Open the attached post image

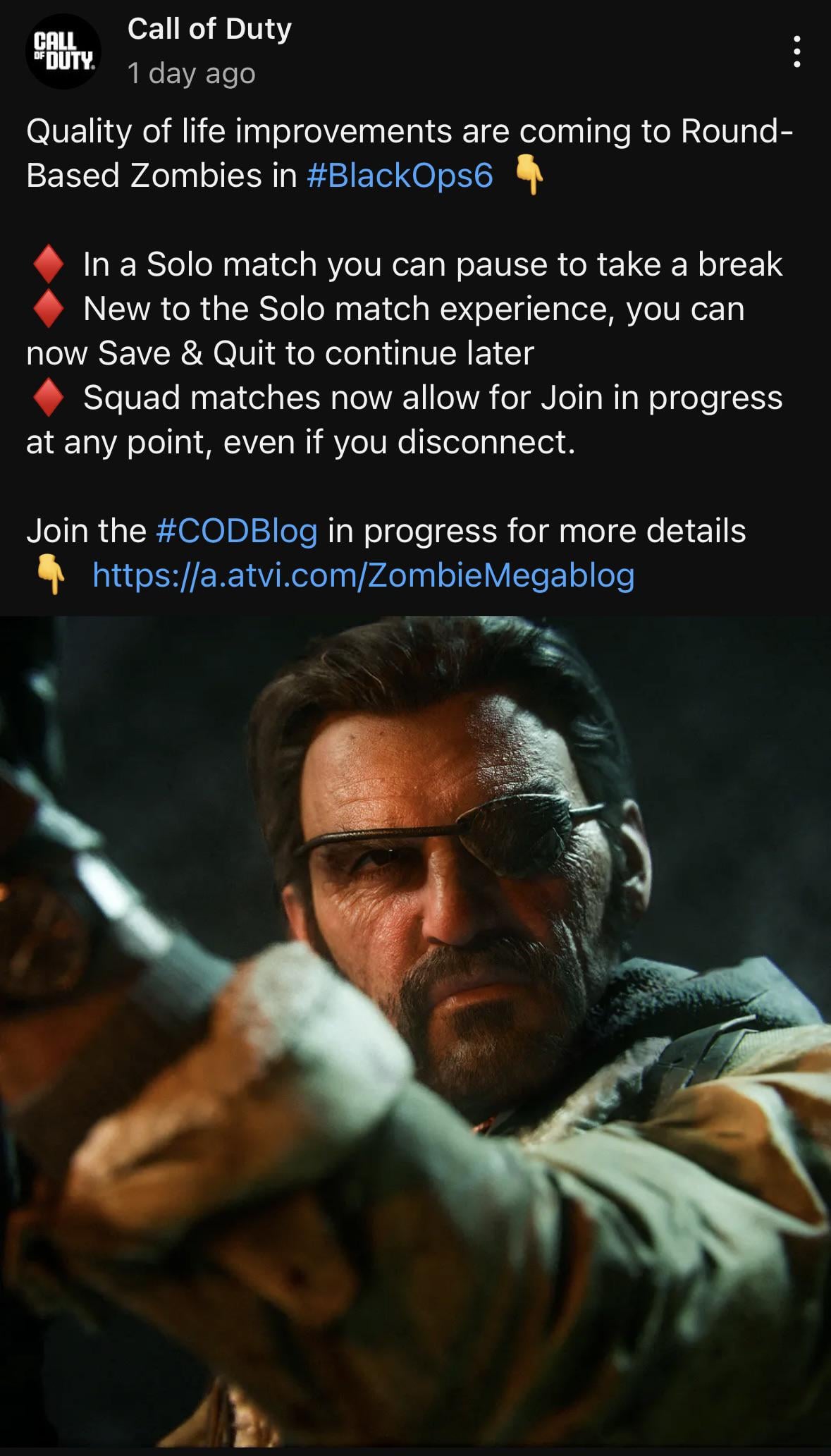coord(415,1032)
